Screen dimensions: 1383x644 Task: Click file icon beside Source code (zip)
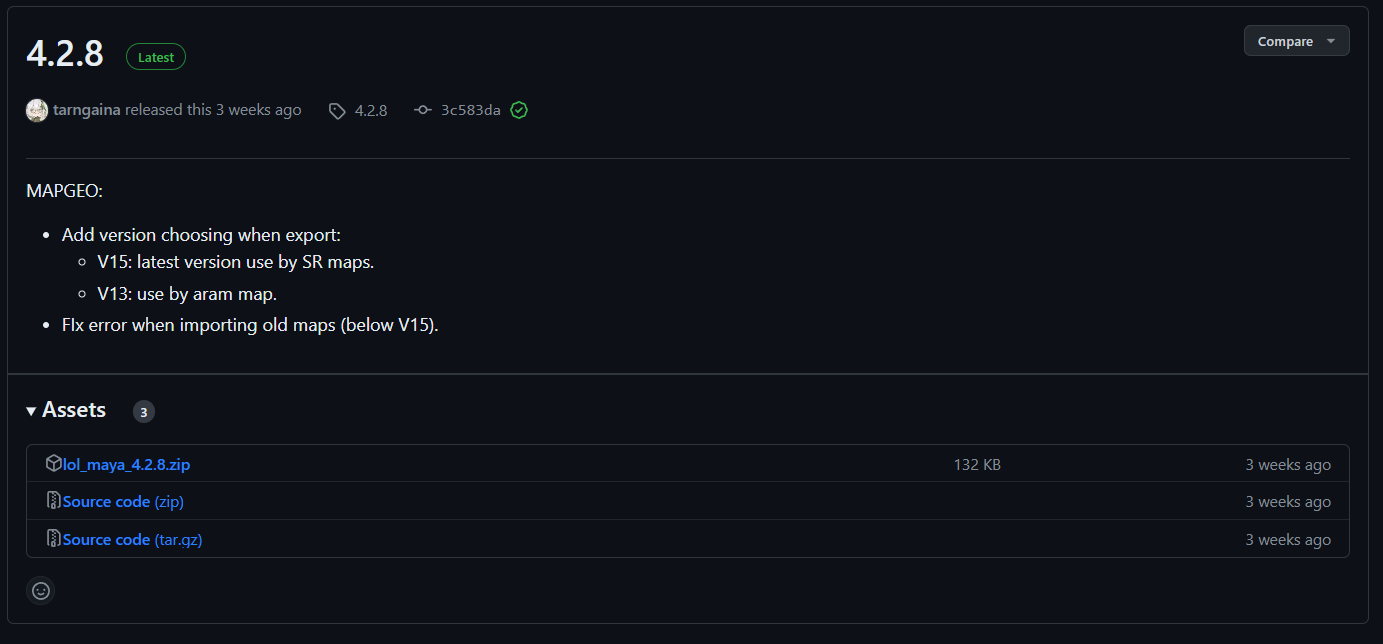click(54, 501)
